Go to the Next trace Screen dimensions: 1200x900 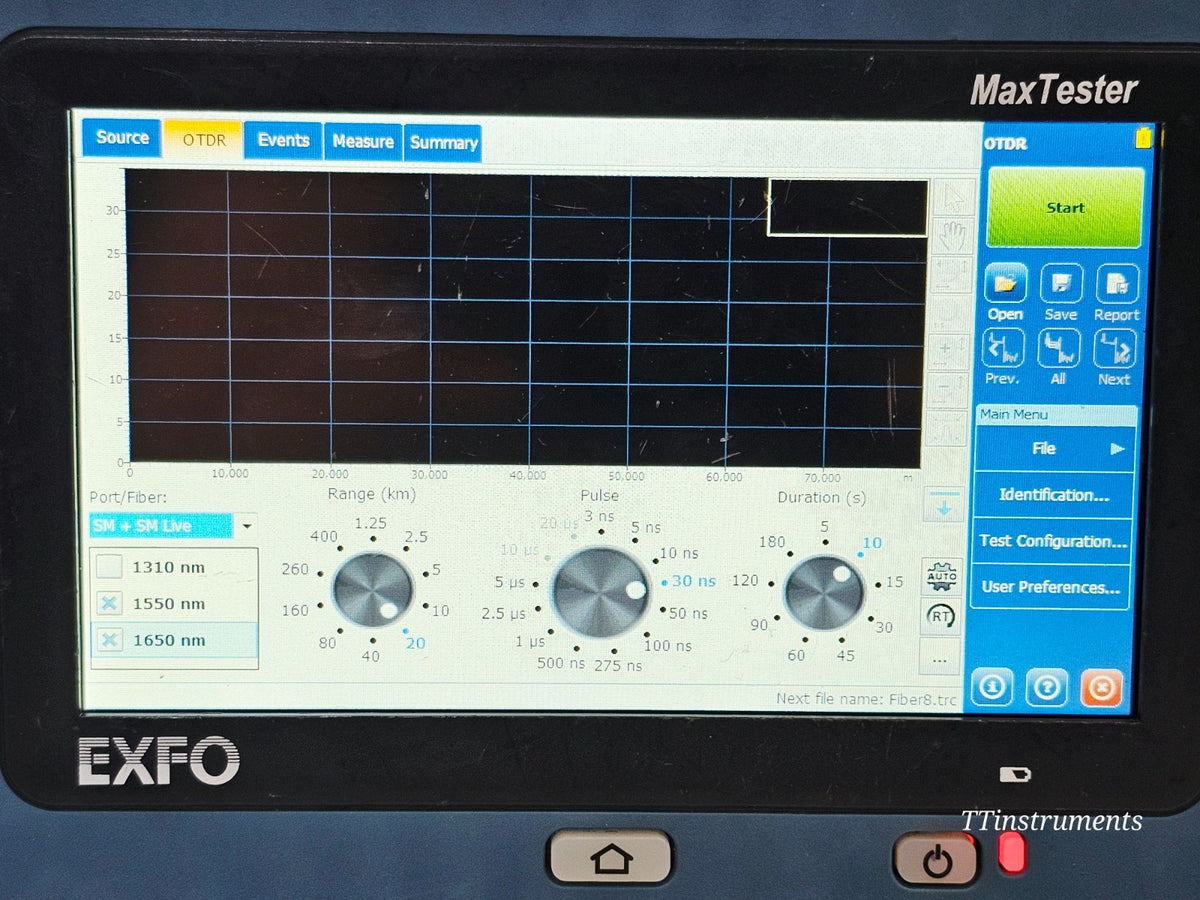(x=1115, y=350)
